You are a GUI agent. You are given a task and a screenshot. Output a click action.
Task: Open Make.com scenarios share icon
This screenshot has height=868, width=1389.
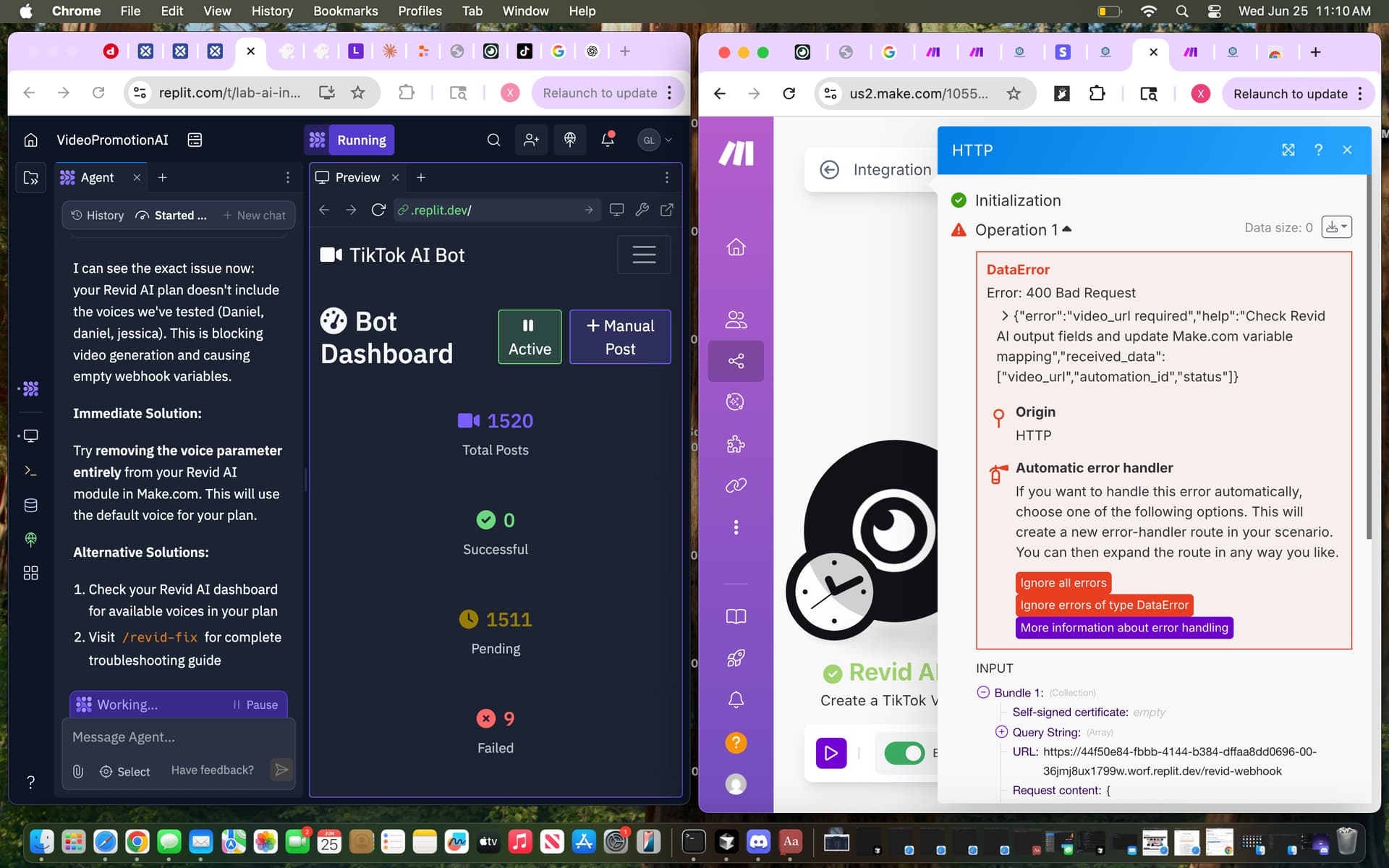[736, 361]
